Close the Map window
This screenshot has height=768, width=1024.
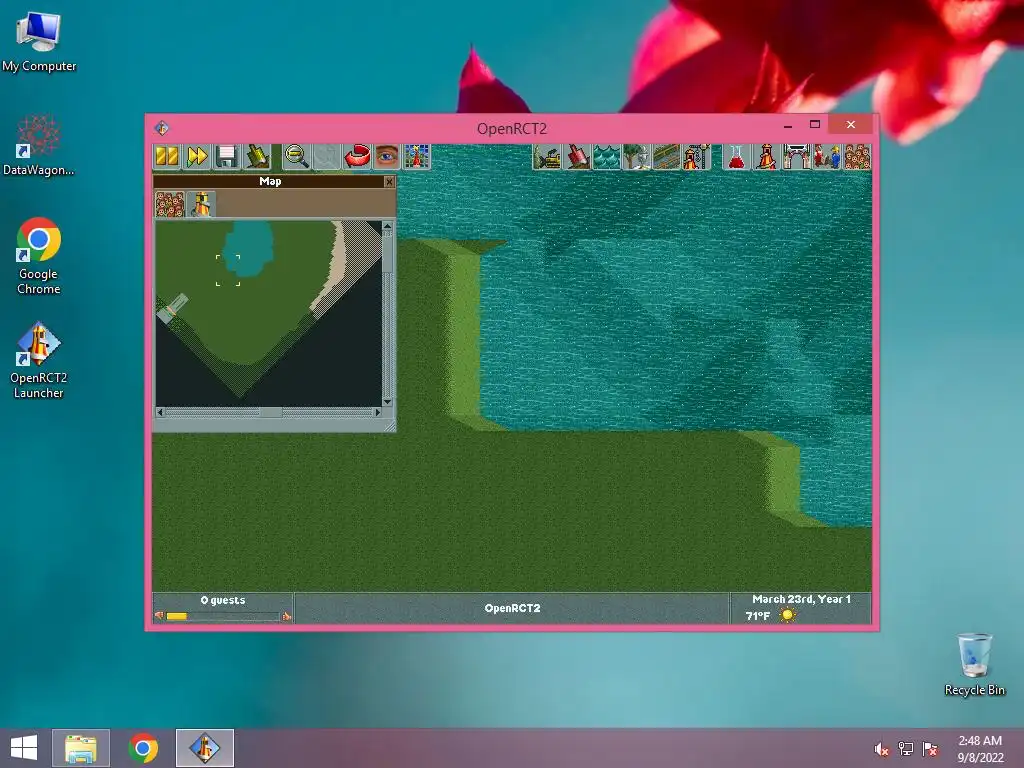pos(389,182)
